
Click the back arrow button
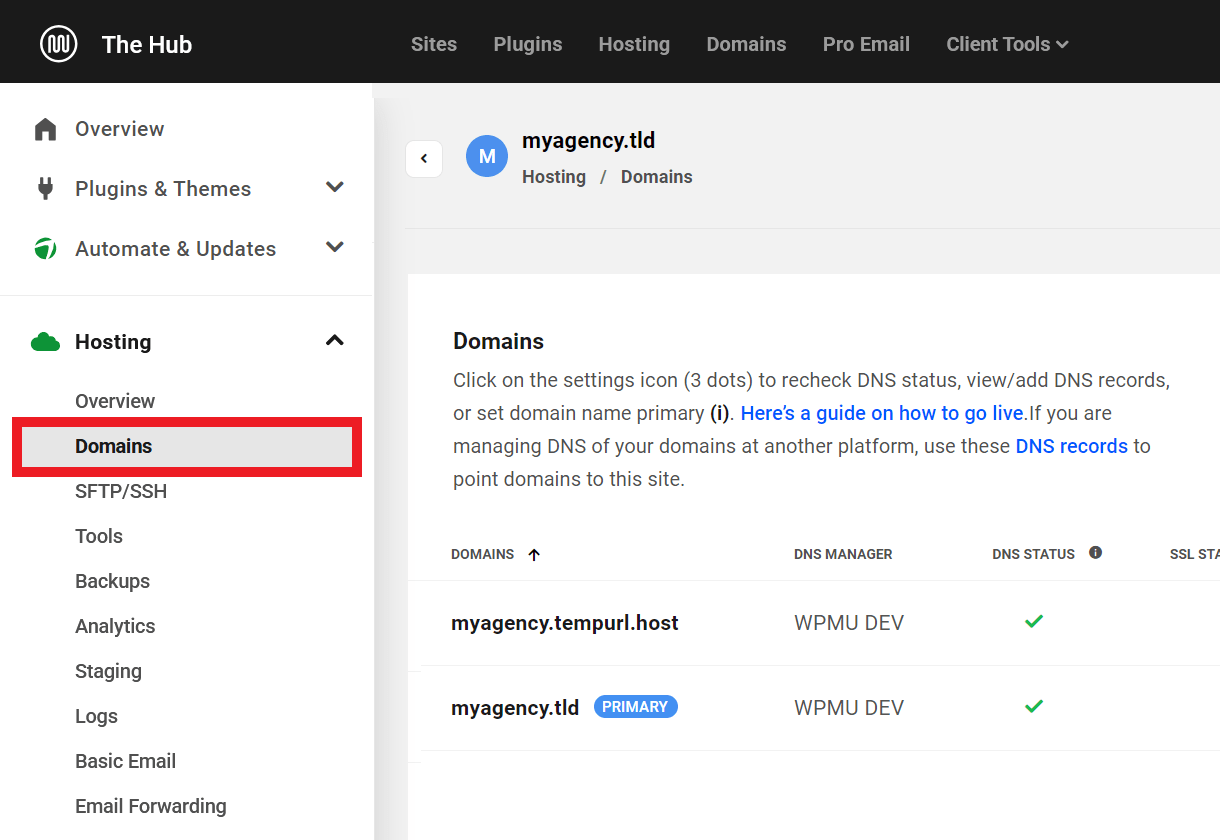[x=424, y=158]
